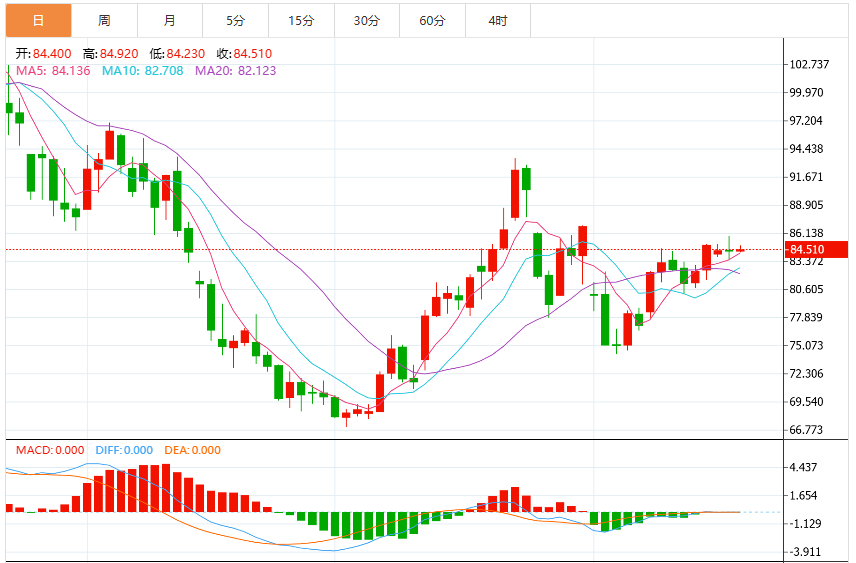The height and width of the screenshot is (563, 856).
Task: Select the 日 daily timeframe tab
Action: pyautogui.click(x=39, y=21)
